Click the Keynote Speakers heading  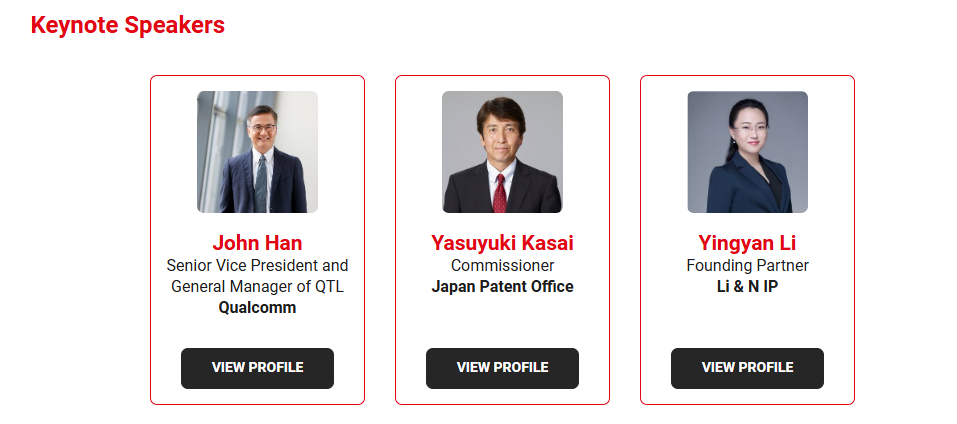[x=127, y=25]
